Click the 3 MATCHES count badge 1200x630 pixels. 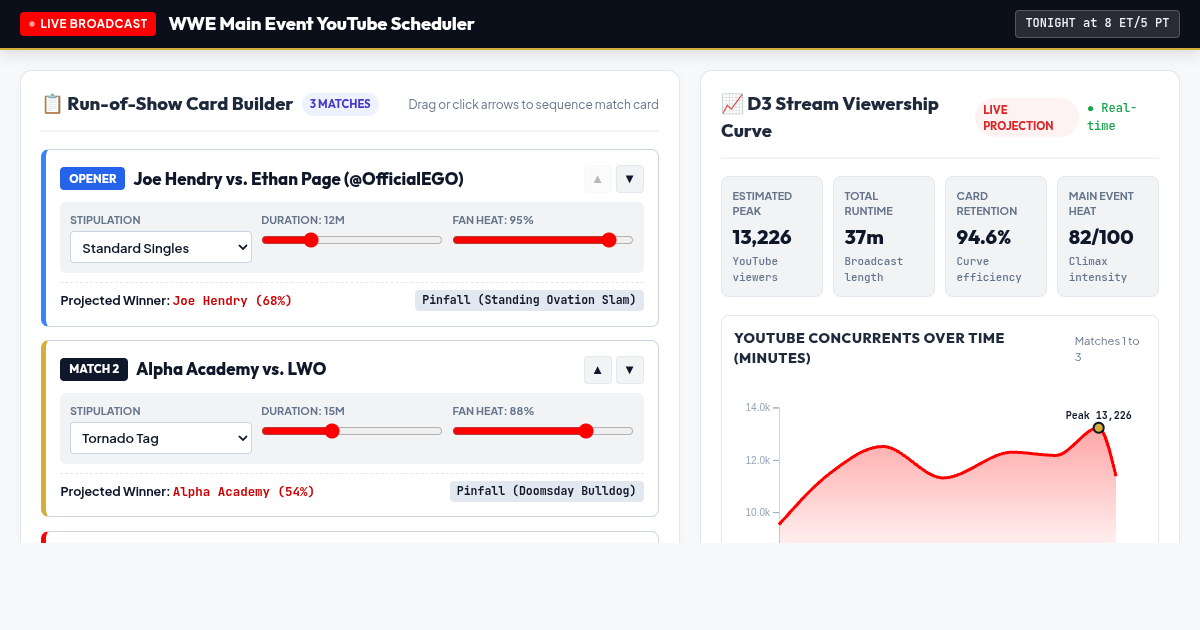click(x=340, y=104)
